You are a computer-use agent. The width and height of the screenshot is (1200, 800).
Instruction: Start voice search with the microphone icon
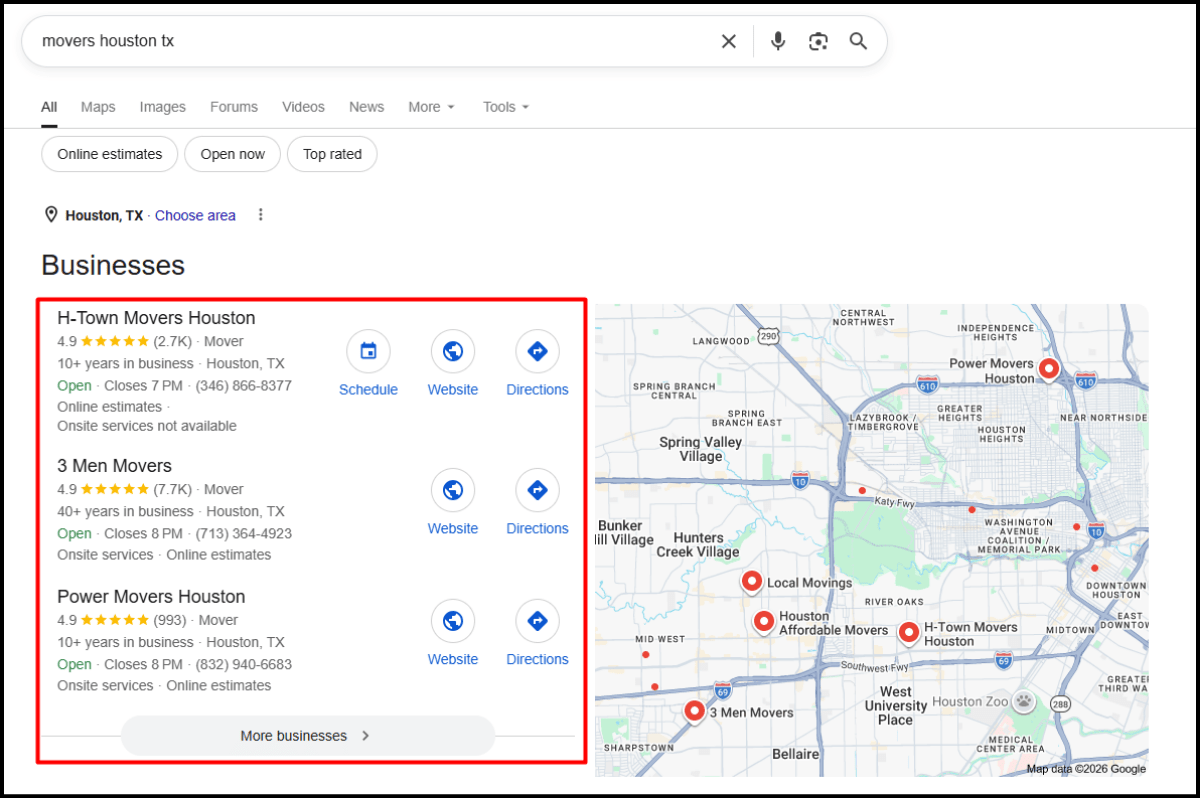(778, 41)
